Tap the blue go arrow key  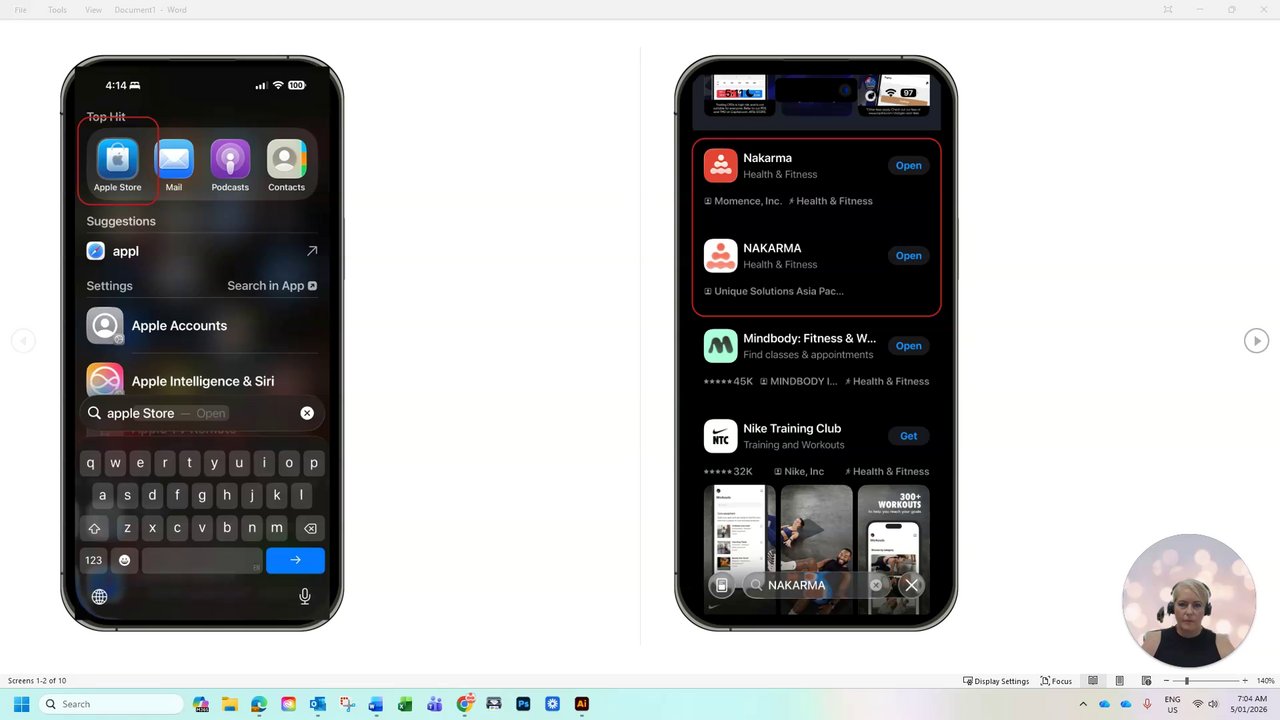[295, 560]
